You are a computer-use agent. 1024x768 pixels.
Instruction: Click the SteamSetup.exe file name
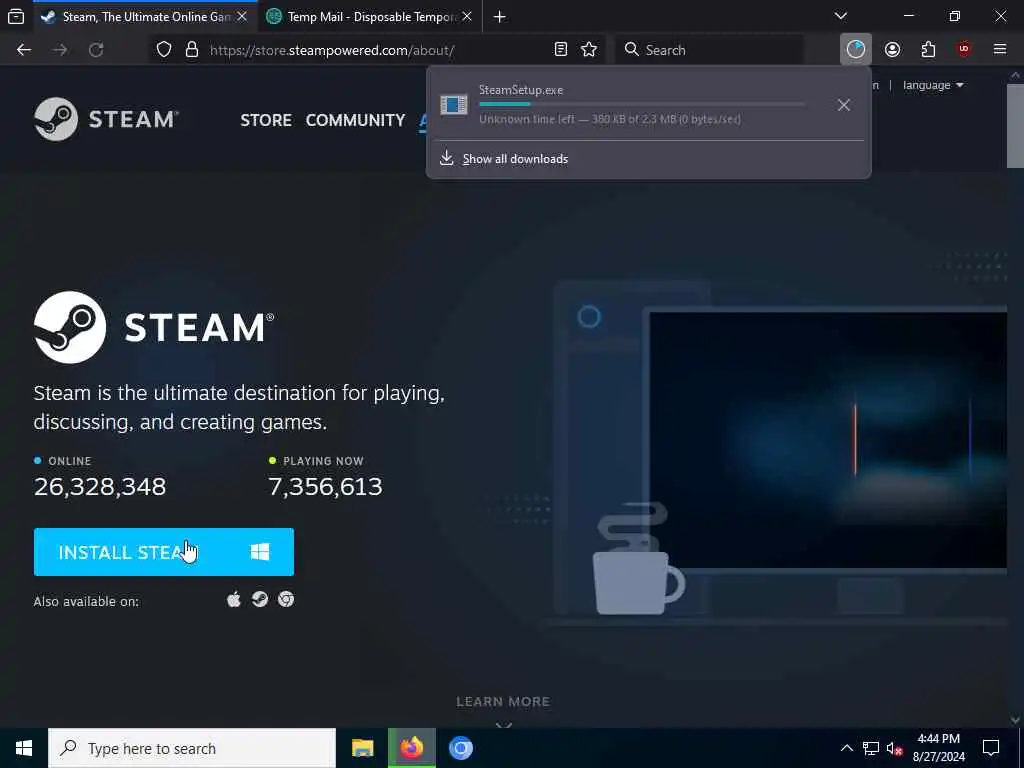521,90
